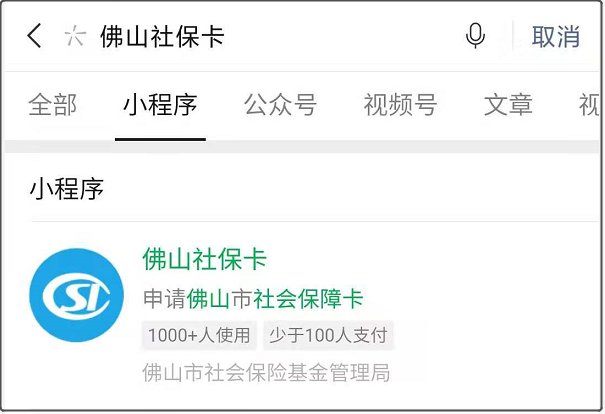The width and height of the screenshot is (605, 414).
Task: Select the 小程序 tab
Action: (160, 105)
